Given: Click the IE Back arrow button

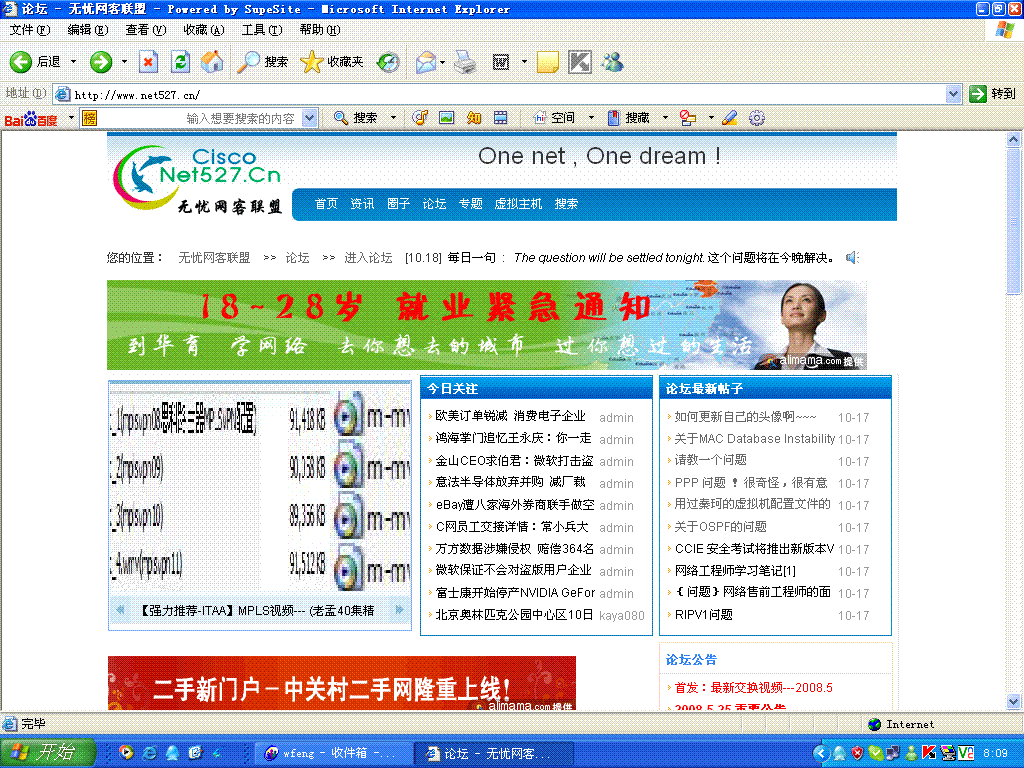Looking at the screenshot, I should [21, 62].
